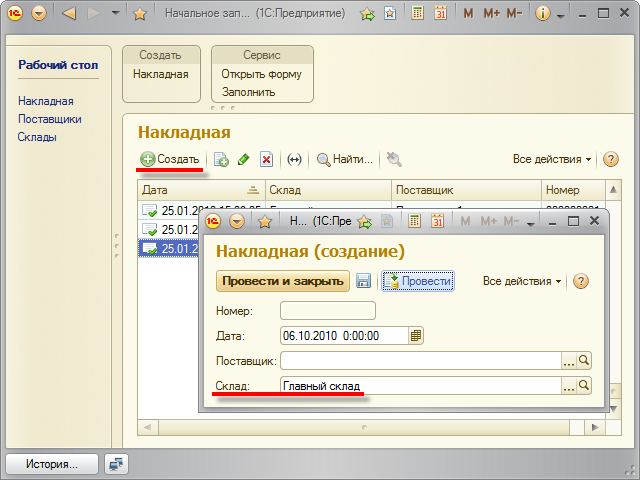Screen dimensions: 640x480
Task: Click the Создать button in the list toolbar
Action: [x=170, y=159]
